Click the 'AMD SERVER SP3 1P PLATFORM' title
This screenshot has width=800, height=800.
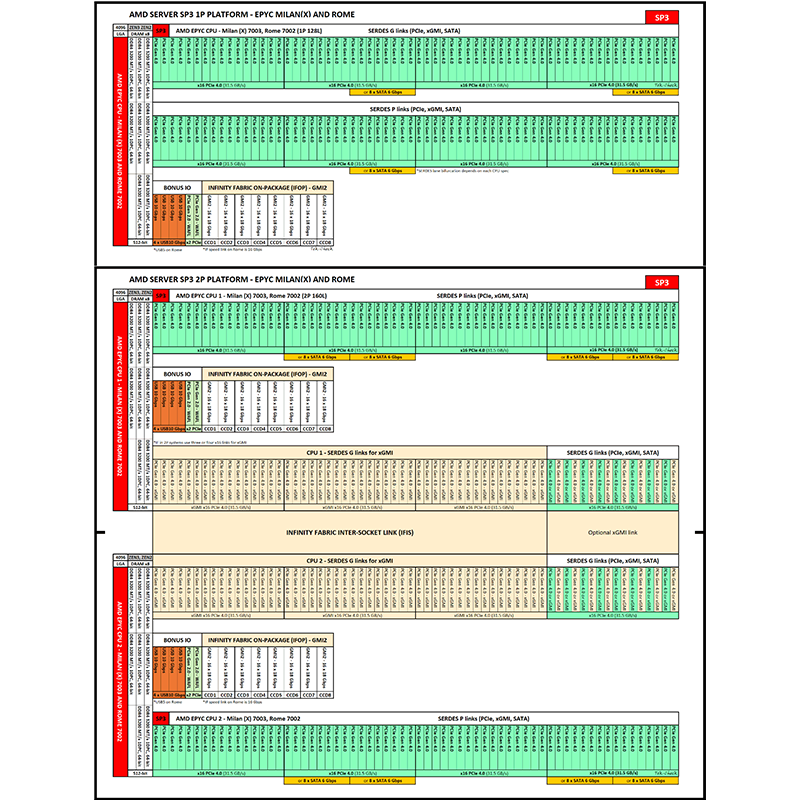(x=242, y=14)
